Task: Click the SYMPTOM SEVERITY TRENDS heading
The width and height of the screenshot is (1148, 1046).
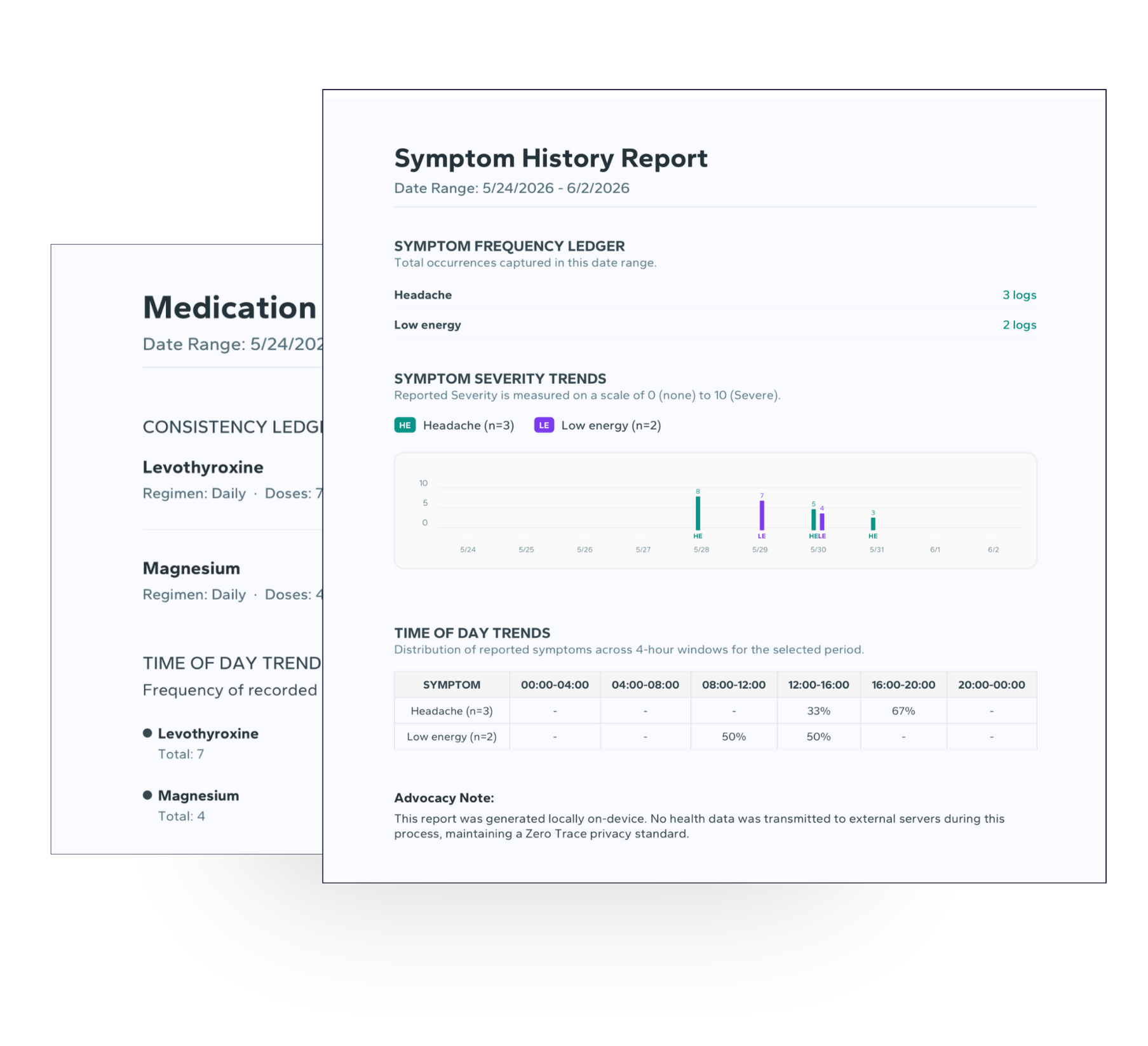Action: coord(500,379)
